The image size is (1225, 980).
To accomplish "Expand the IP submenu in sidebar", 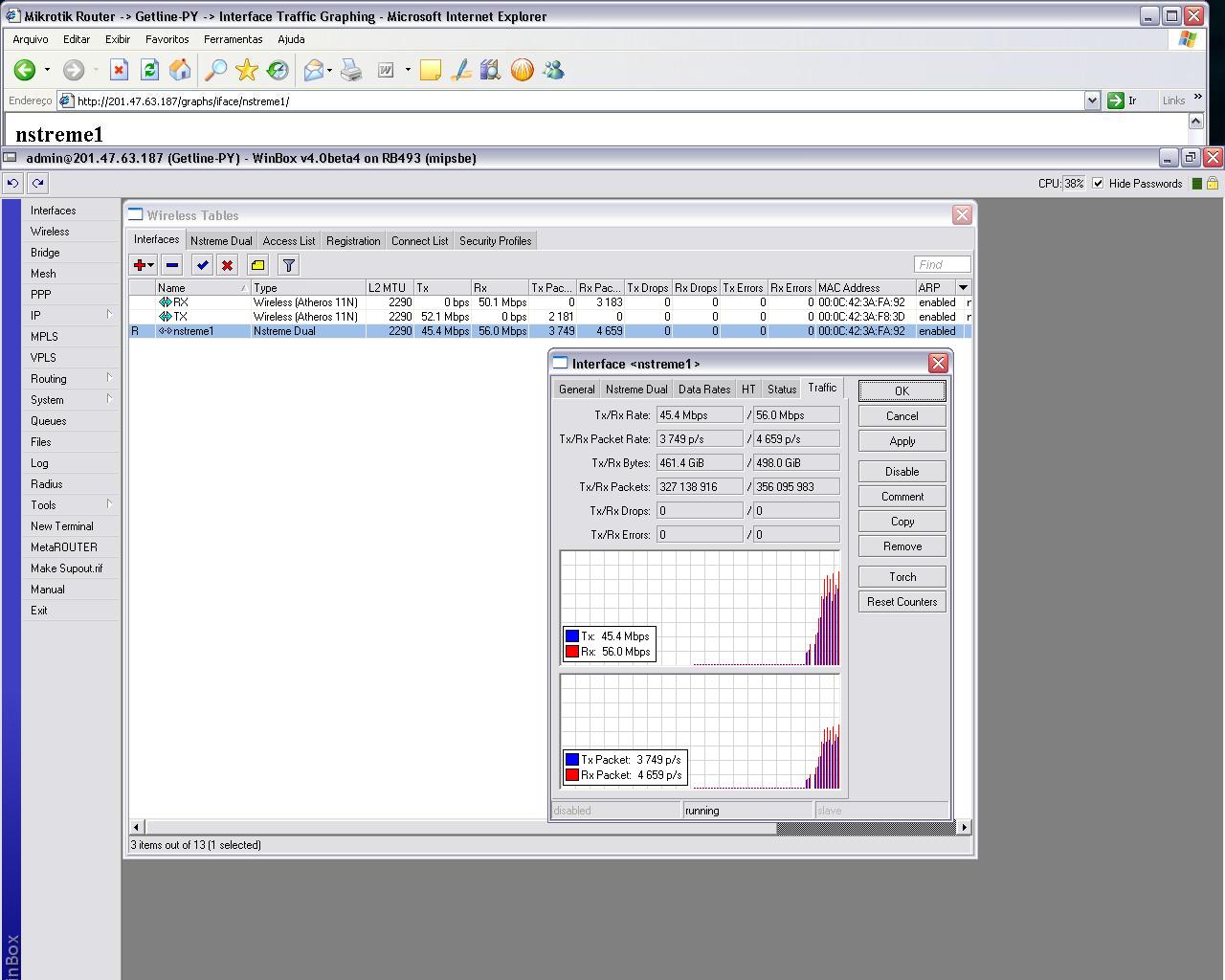I will 109,315.
